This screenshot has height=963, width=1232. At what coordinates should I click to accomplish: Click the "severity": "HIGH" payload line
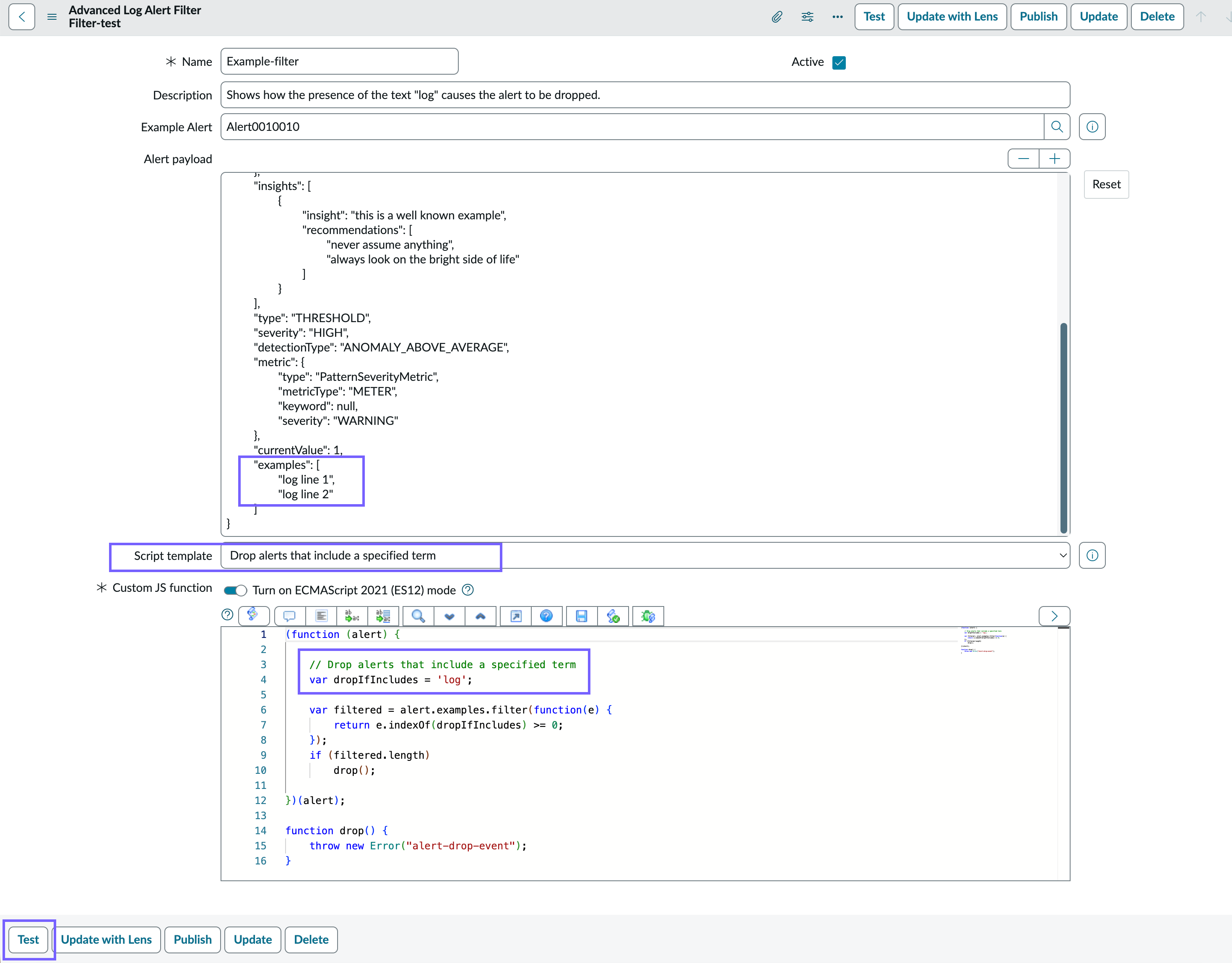[x=301, y=333]
